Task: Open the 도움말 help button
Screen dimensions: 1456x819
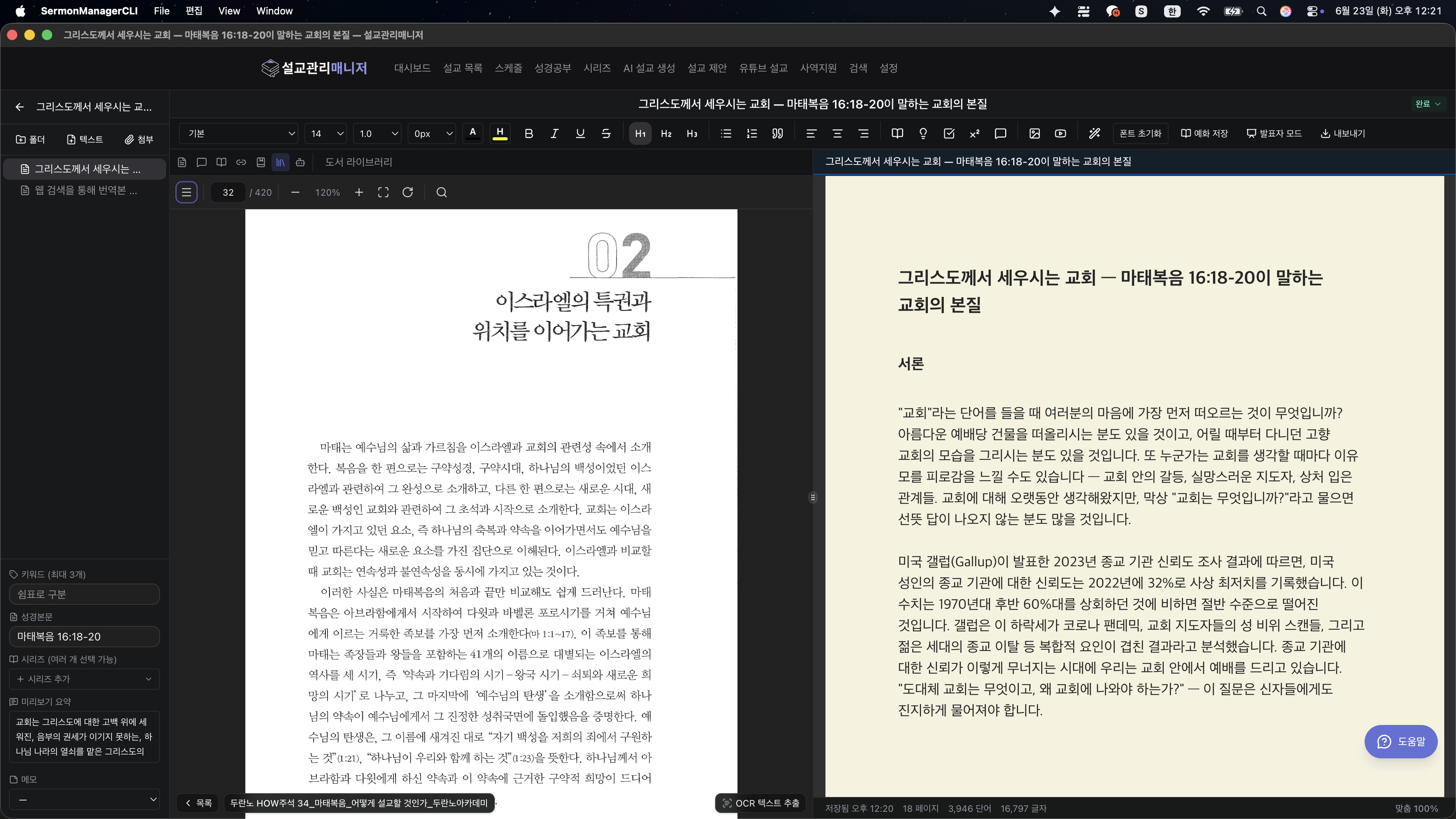Action: pyautogui.click(x=1401, y=742)
